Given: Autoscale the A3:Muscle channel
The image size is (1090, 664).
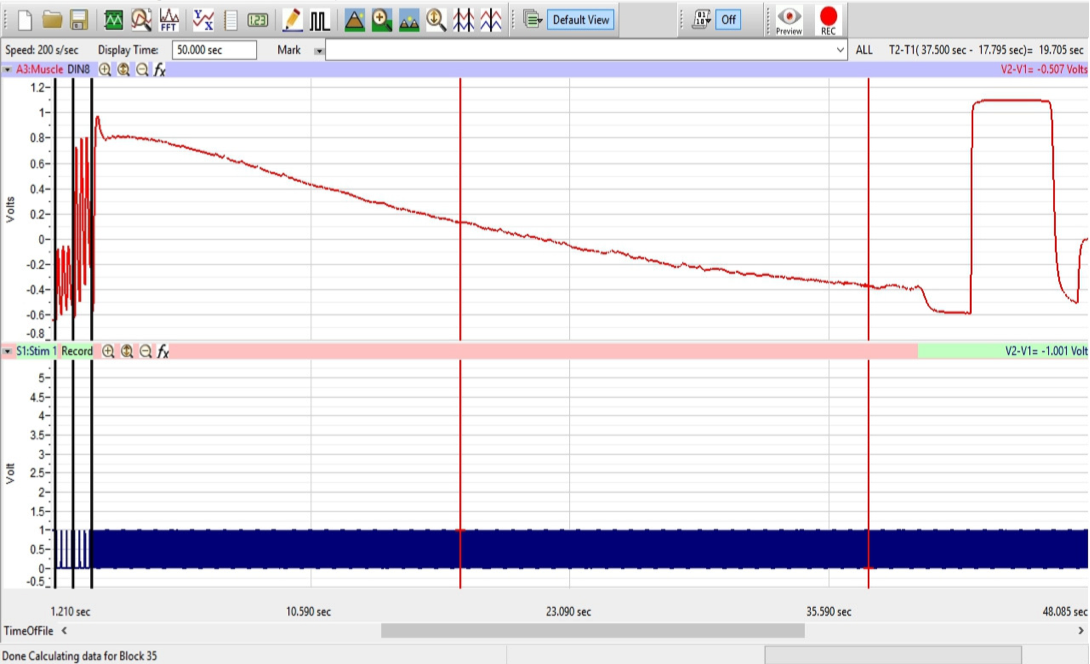Looking at the screenshot, I should pyautogui.click(x=124, y=71).
